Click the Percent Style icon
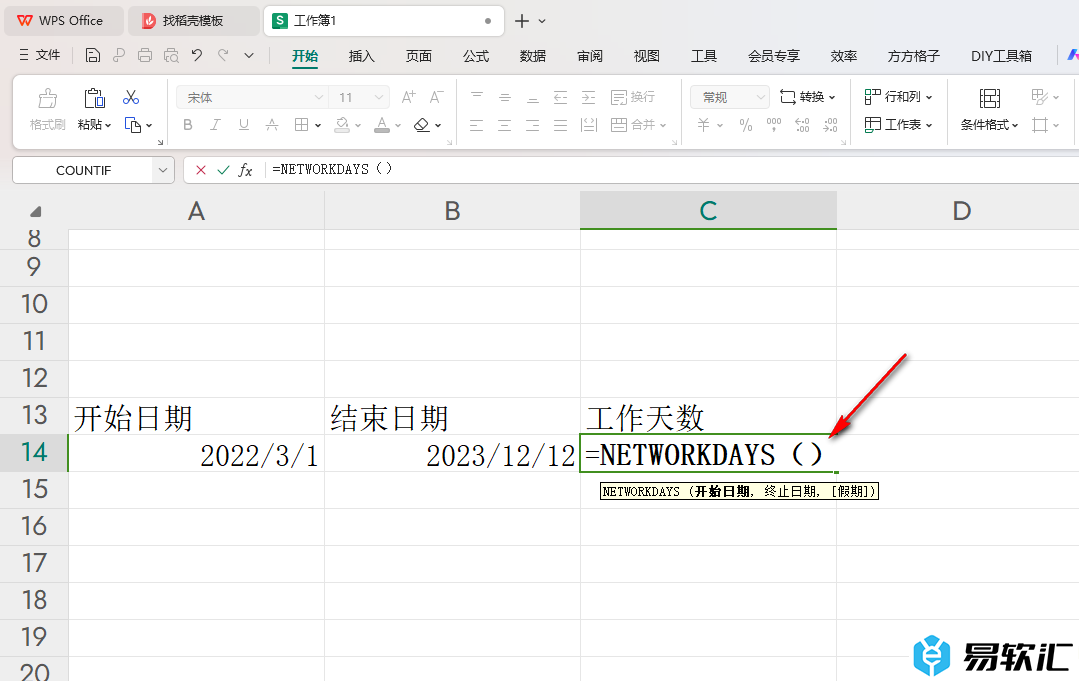Viewport: 1079px width, 681px height. point(746,125)
